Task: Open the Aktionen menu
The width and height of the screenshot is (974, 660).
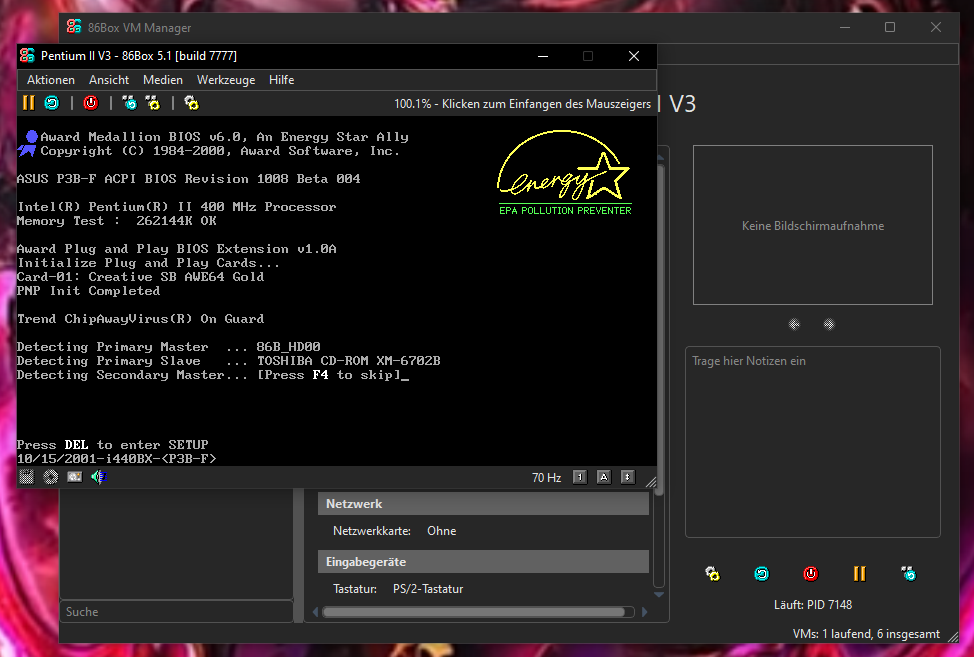Action: click(51, 80)
